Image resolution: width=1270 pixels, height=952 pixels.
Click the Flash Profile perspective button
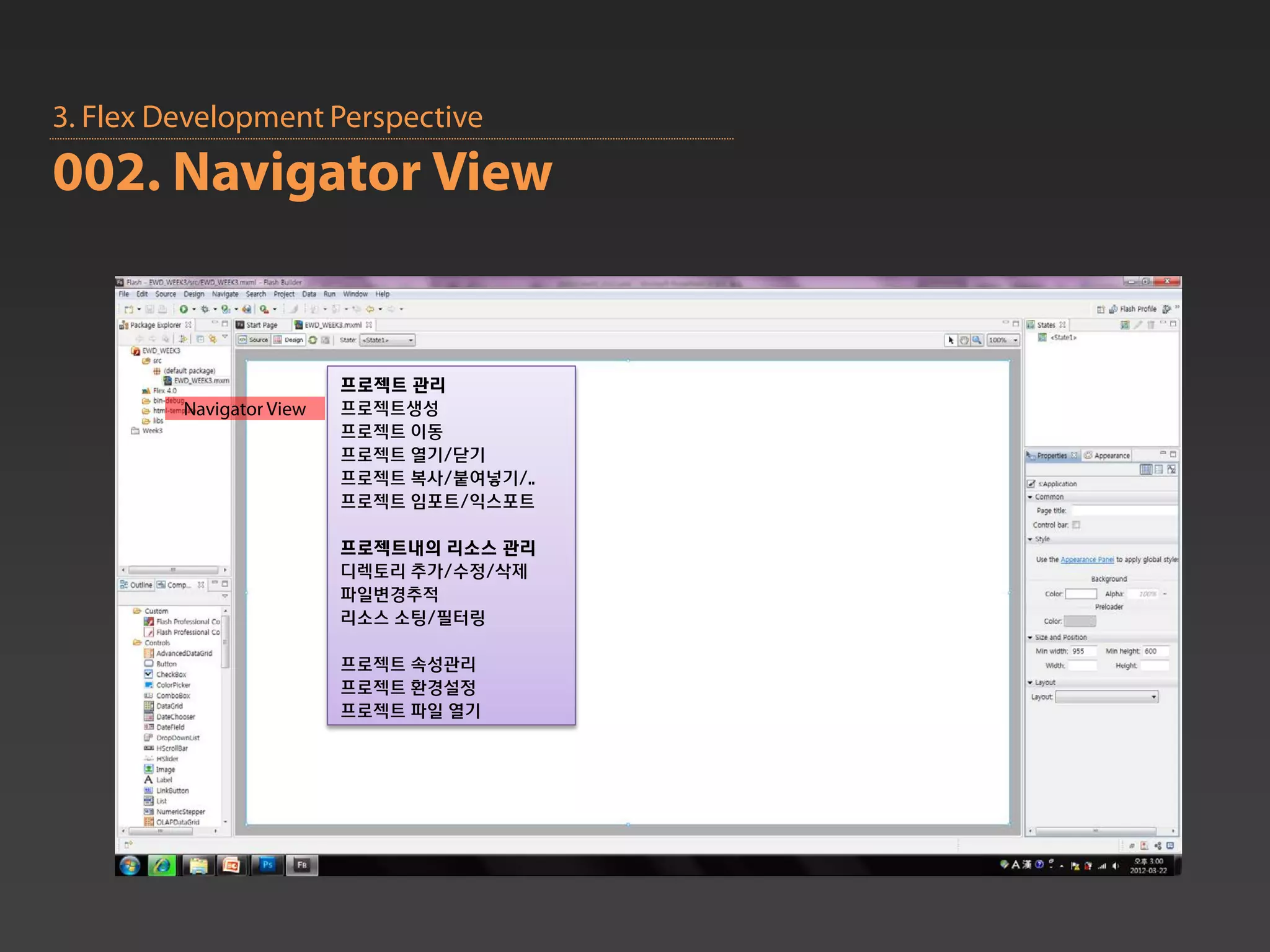[1132, 309]
